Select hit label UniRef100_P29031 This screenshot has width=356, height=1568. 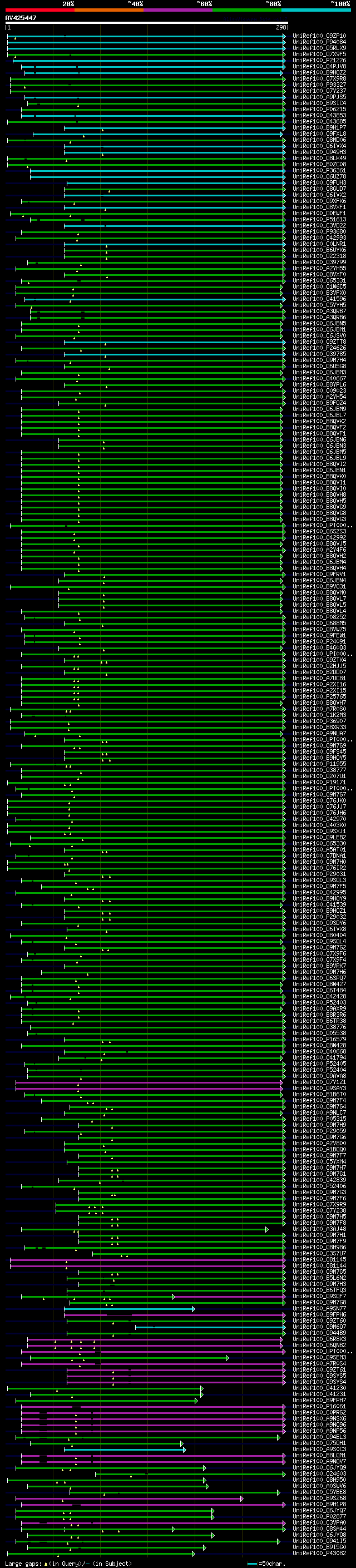(x=319, y=874)
